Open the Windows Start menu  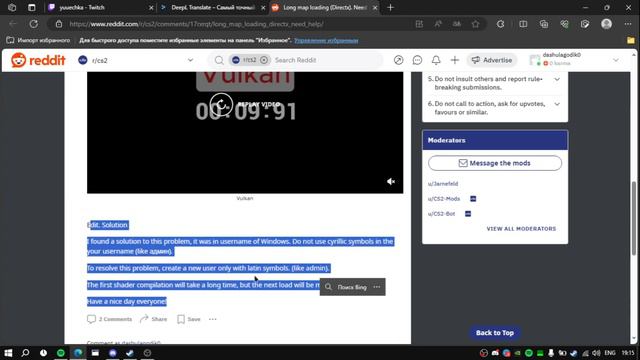pyautogui.click(x=8, y=353)
